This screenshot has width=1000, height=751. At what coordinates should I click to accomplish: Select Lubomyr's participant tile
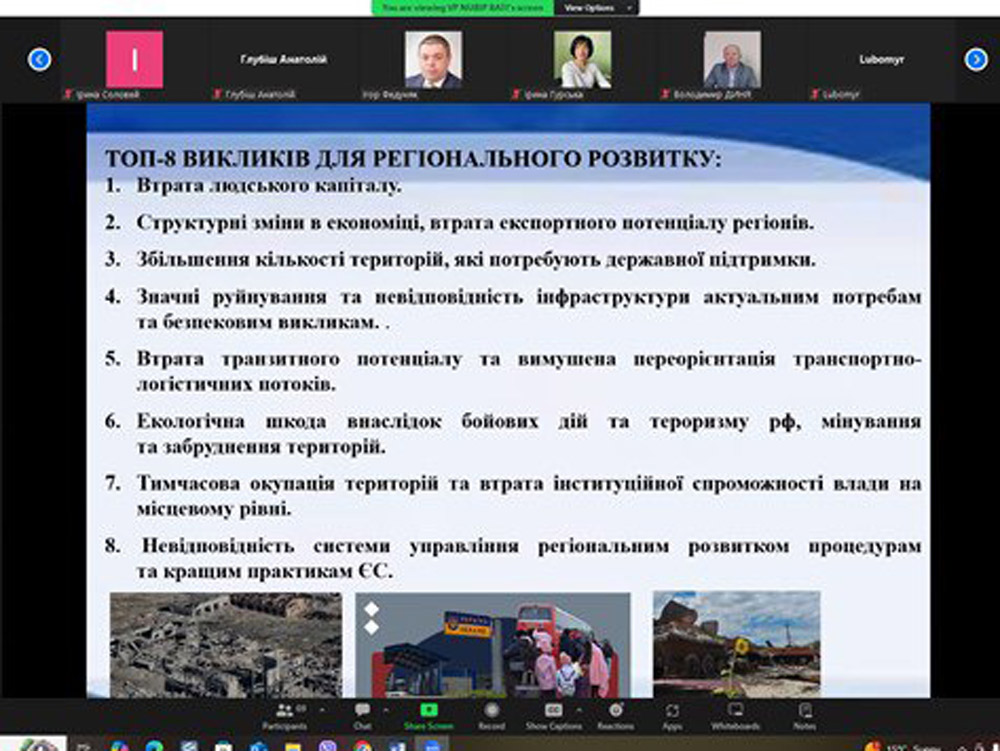click(x=881, y=60)
